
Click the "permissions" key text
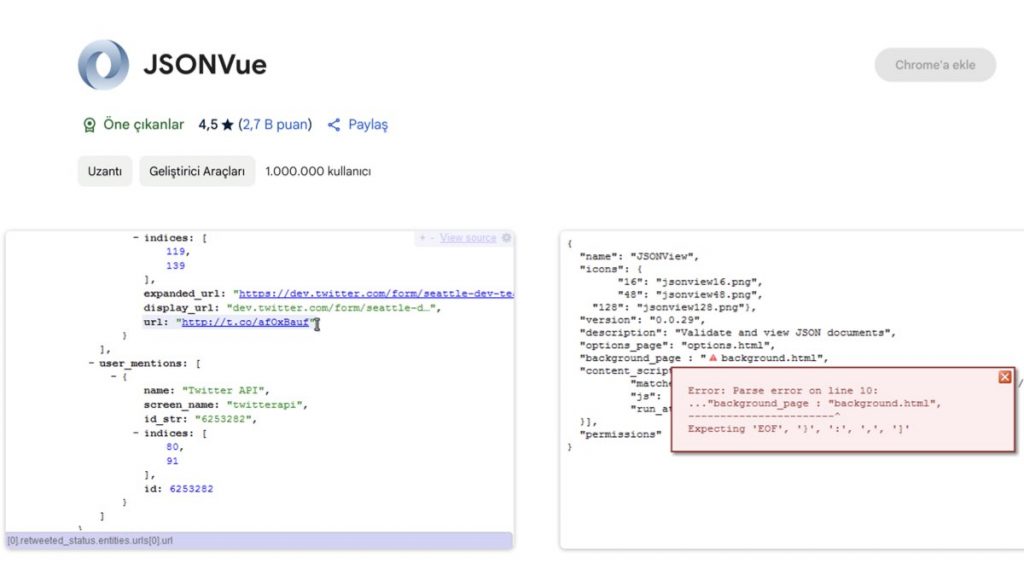(620, 434)
